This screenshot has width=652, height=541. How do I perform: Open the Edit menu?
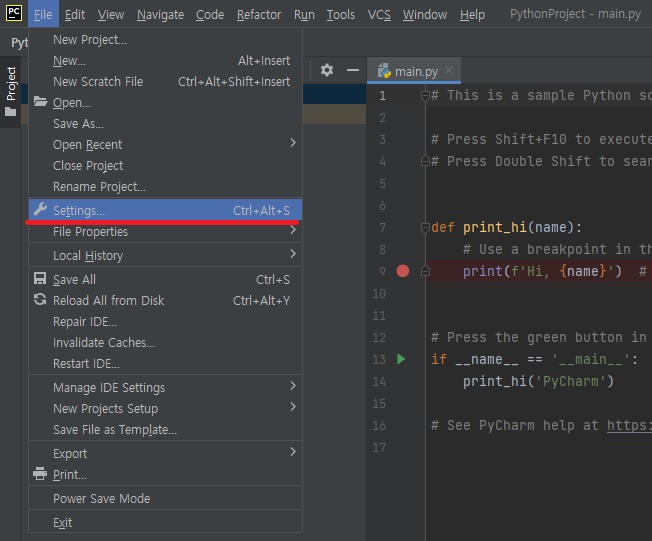pyautogui.click(x=75, y=15)
